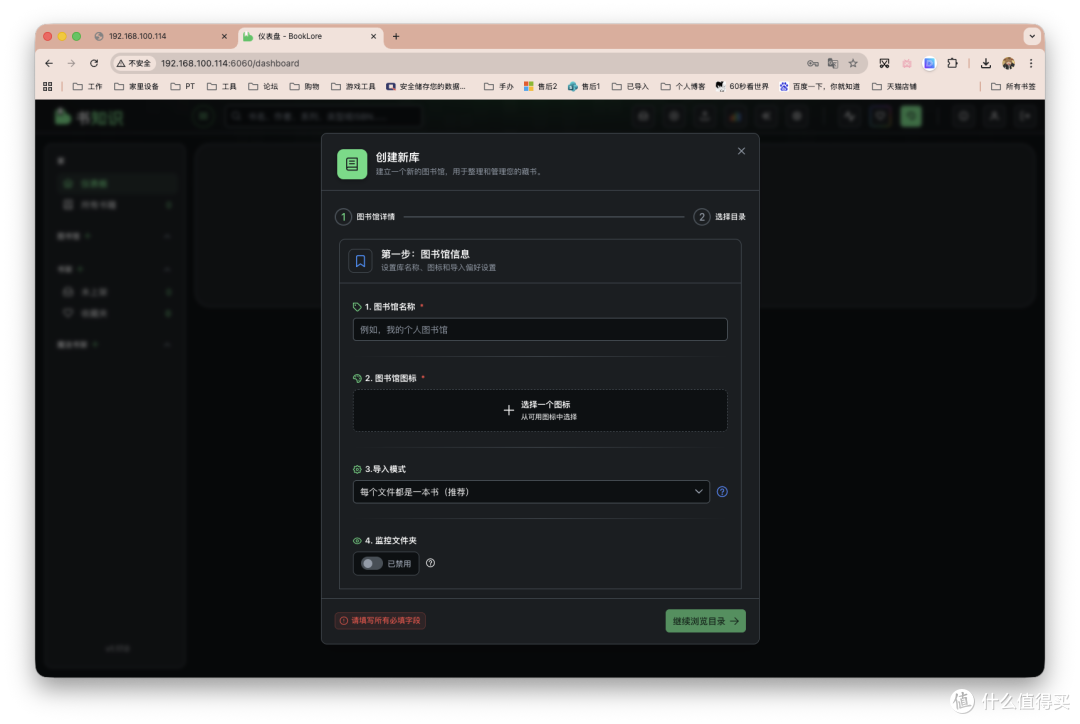Click the translate page icon
This screenshot has height=724, width=1080.
tap(833, 63)
